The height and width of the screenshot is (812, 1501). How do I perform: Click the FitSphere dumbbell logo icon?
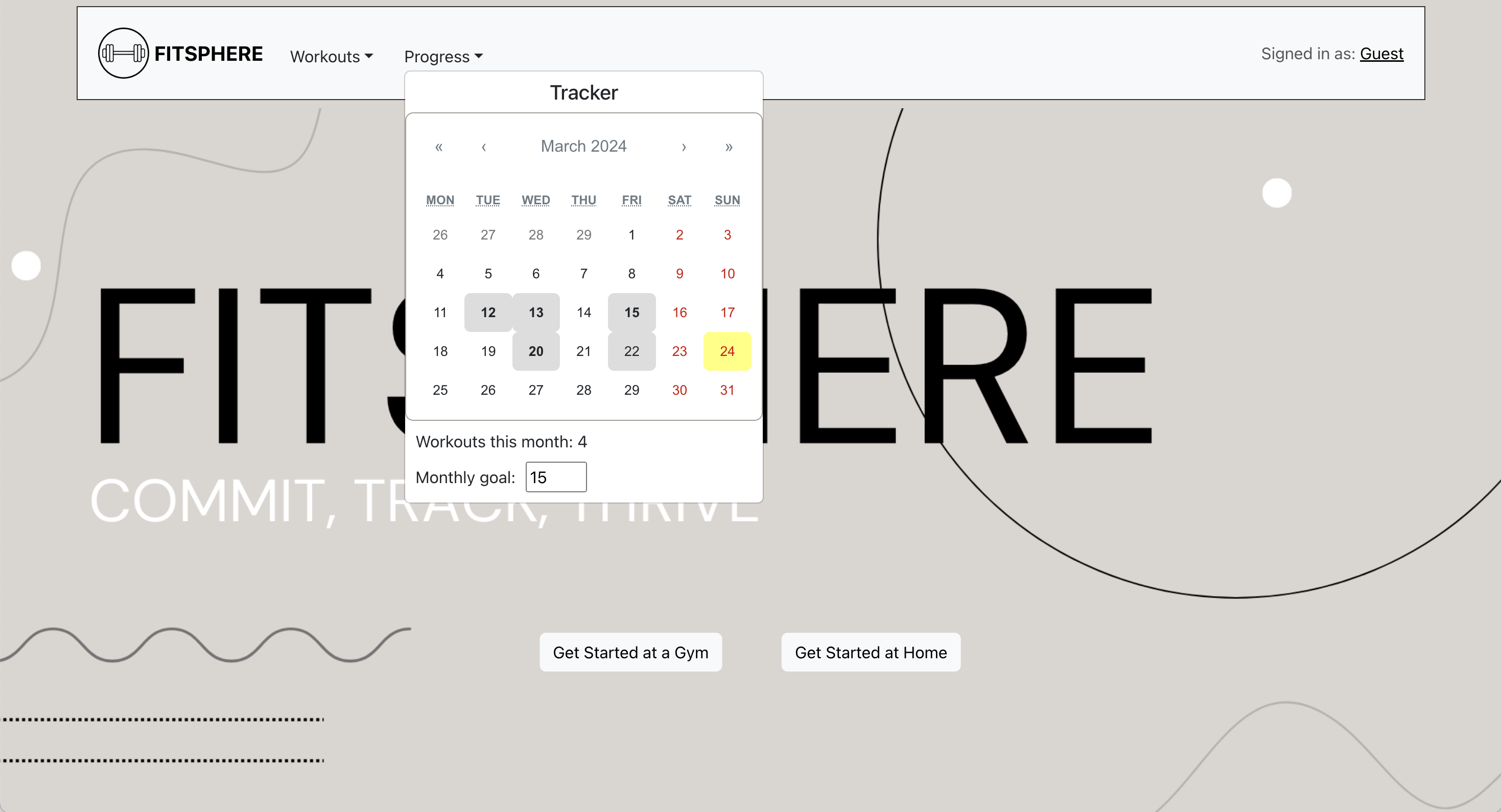pyautogui.click(x=123, y=53)
